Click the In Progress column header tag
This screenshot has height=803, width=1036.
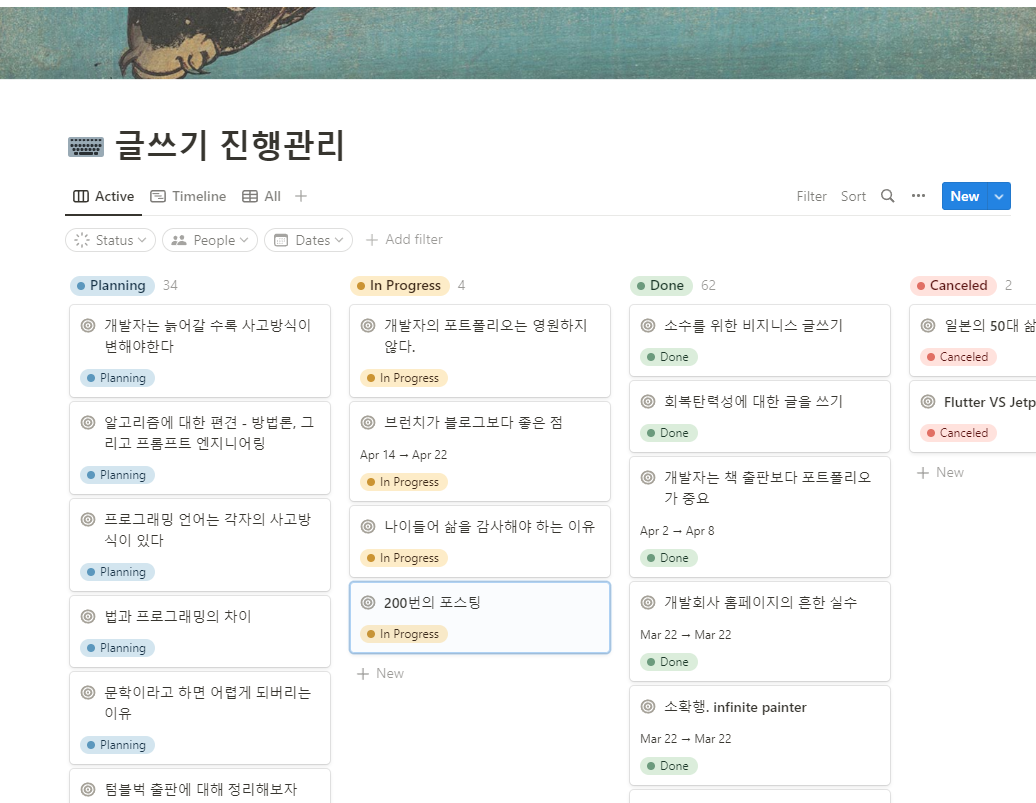tap(400, 286)
